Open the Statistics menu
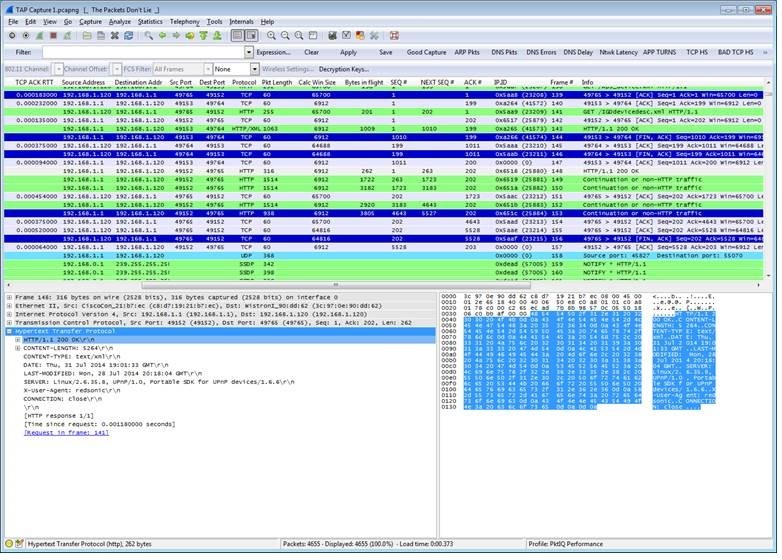 coord(150,21)
